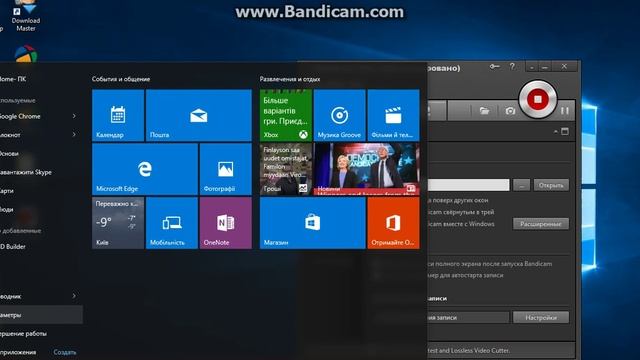Expand the Проводник submenu arrow
Image resolution: width=640 pixels, height=360 pixels.
point(74,296)
